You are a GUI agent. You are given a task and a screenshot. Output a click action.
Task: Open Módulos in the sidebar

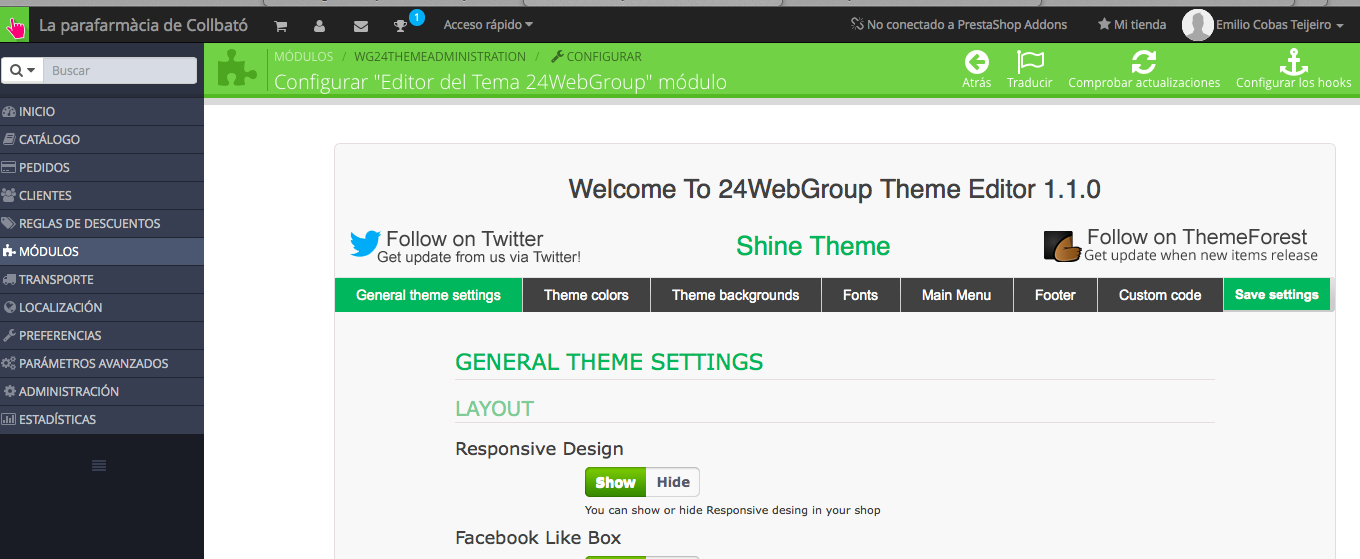tap(102, 252)
